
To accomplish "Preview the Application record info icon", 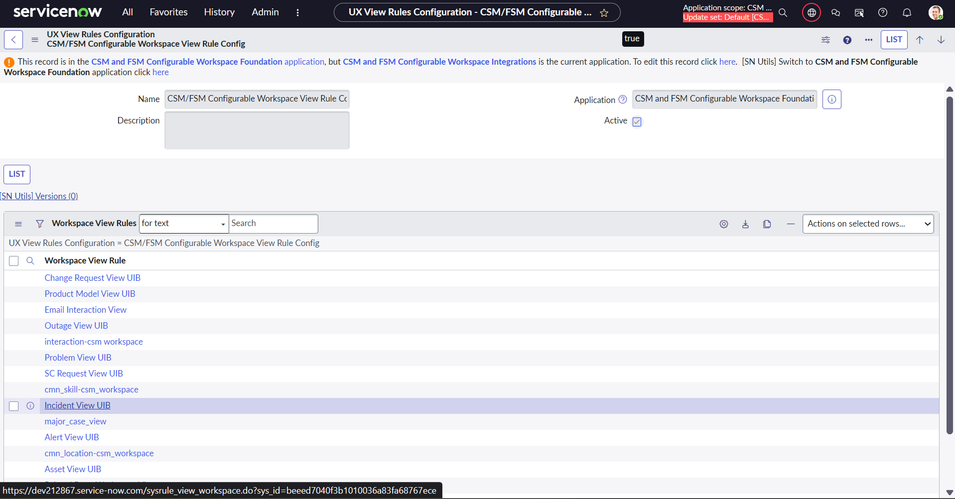I will point(832,99).
